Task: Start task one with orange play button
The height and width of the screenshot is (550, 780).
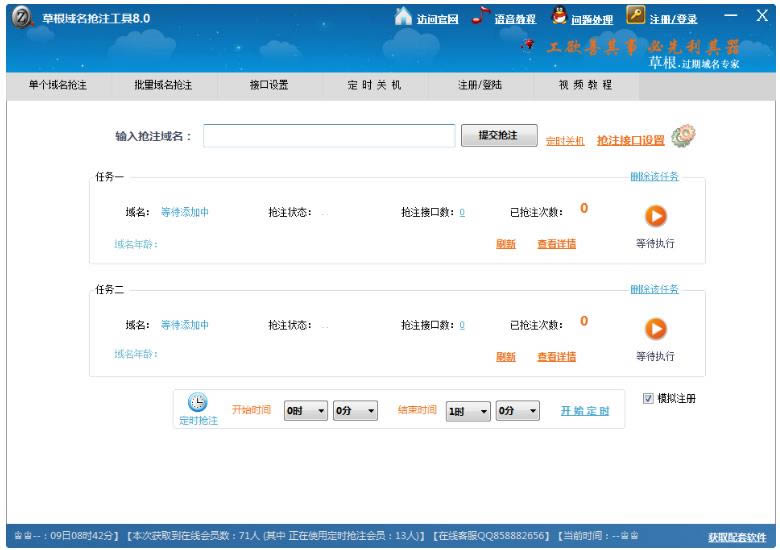Action: click(655, 215)
